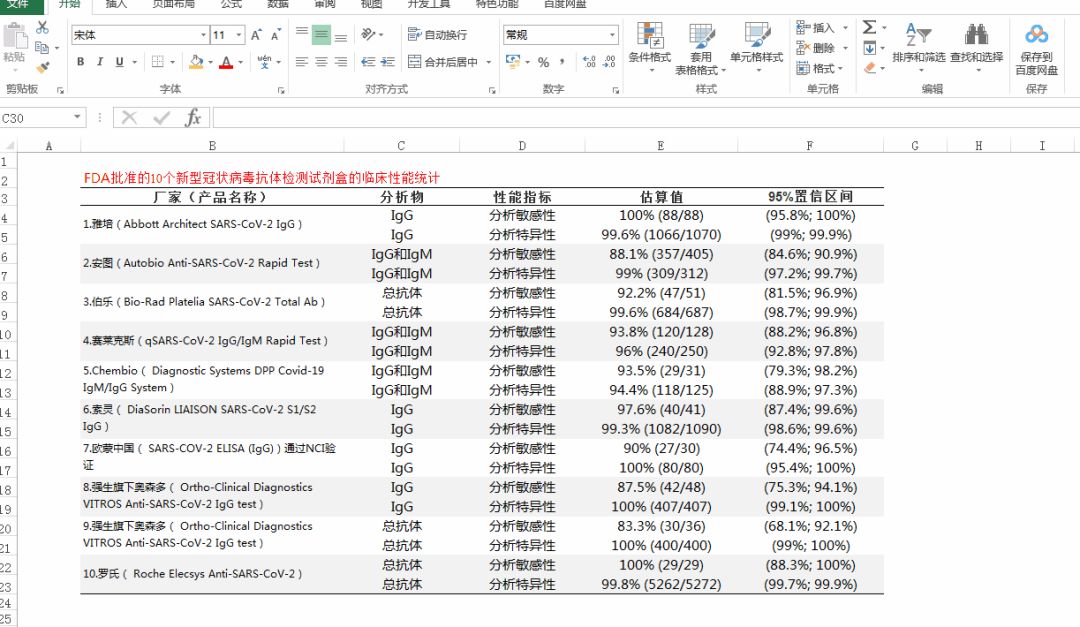Click the Insert Function fx icon
This screenshot has width=1080, height=627.
[x=193, y=118]
